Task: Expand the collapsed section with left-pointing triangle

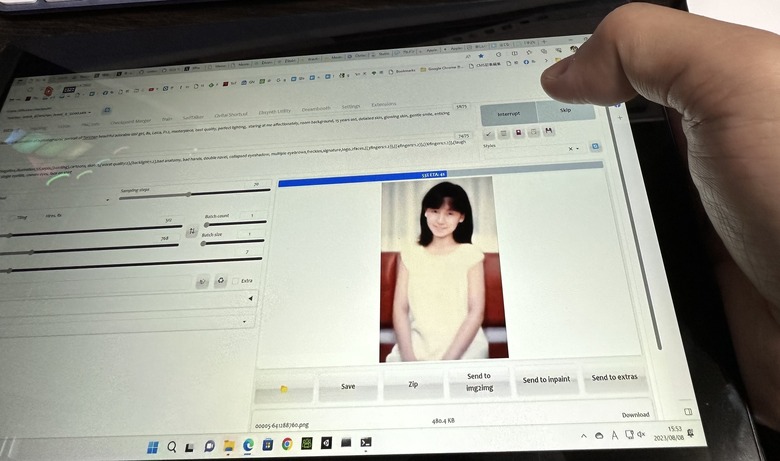Action: coord(249,298)
